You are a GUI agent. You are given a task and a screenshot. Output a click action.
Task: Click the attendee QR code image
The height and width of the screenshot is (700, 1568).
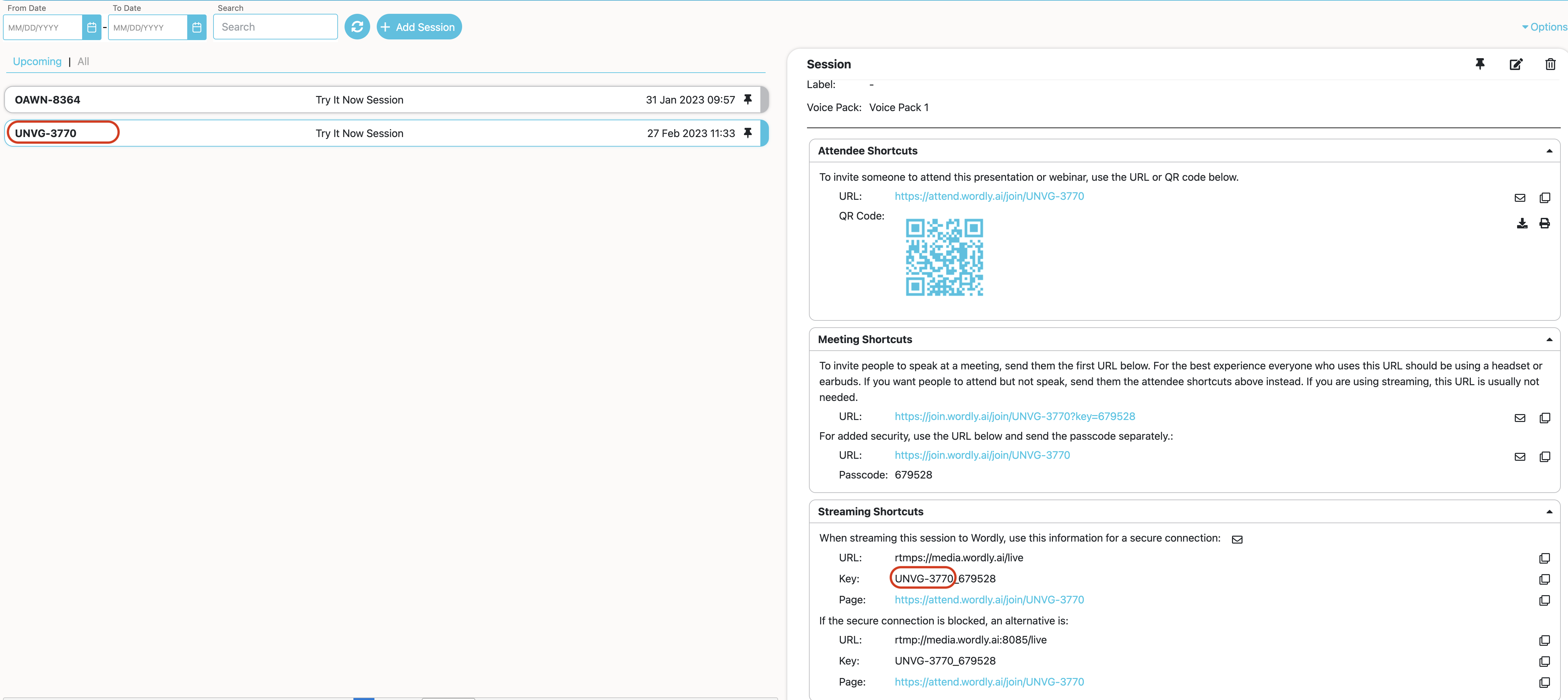944,258
